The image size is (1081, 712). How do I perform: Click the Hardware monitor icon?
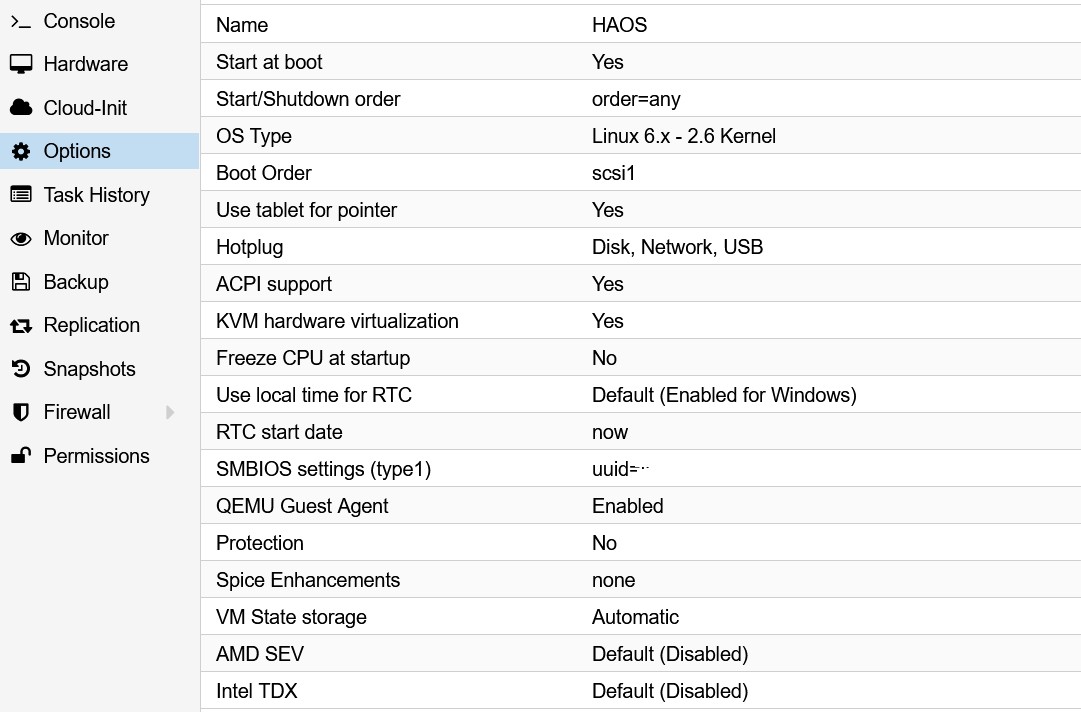pos(20,64)
